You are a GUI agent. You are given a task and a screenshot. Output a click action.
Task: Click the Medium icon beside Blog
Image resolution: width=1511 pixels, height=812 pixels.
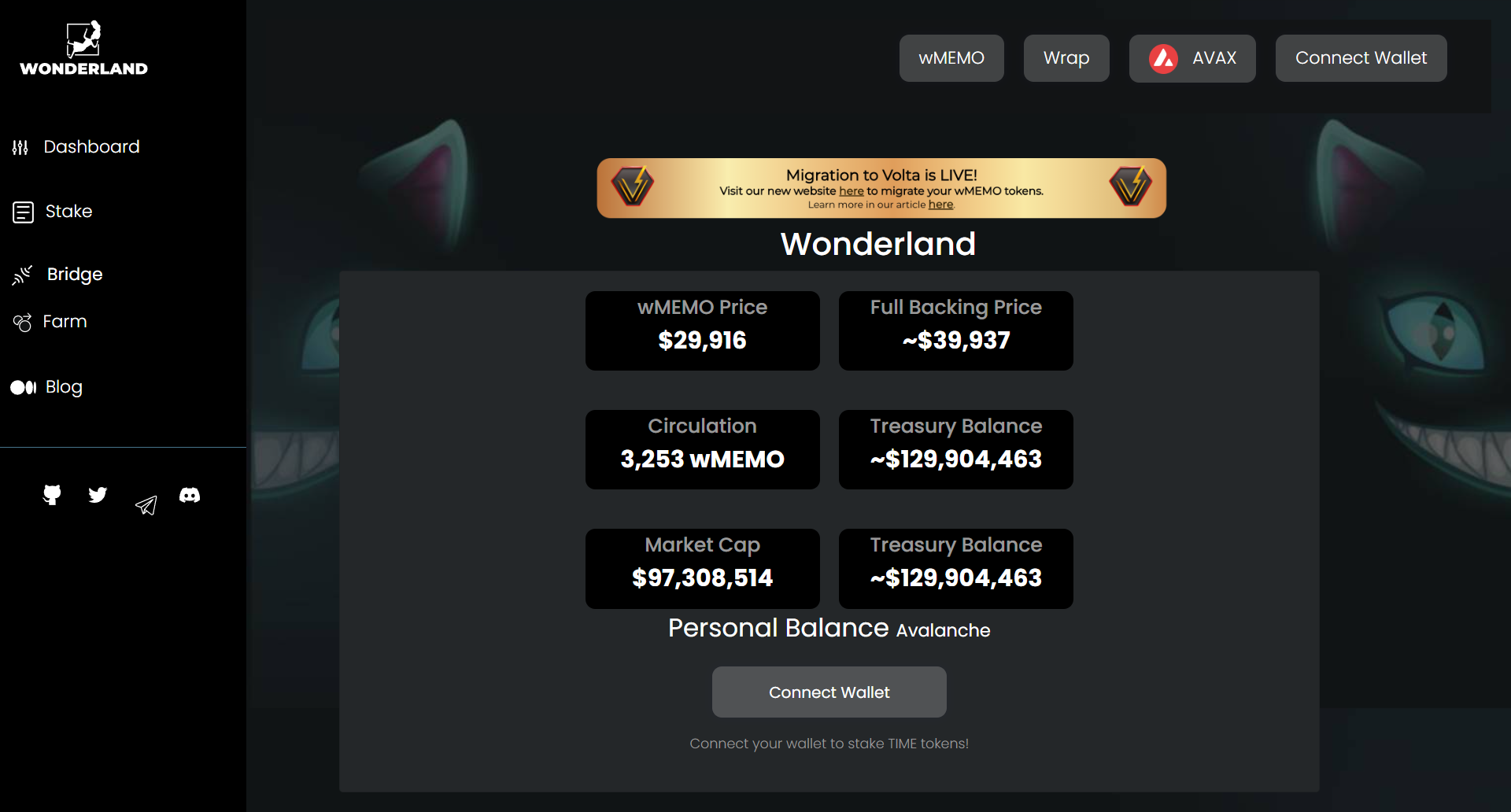(x=23, y=387)
